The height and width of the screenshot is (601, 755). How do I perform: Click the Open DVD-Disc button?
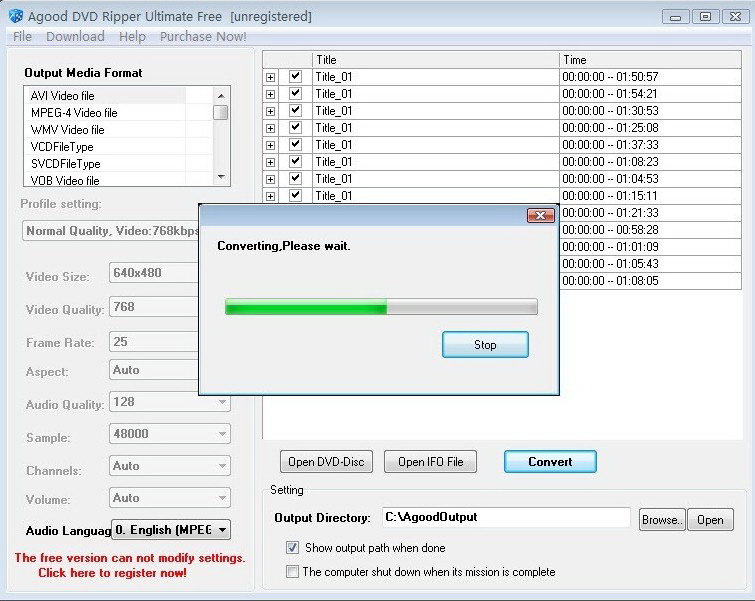(326, 461)
